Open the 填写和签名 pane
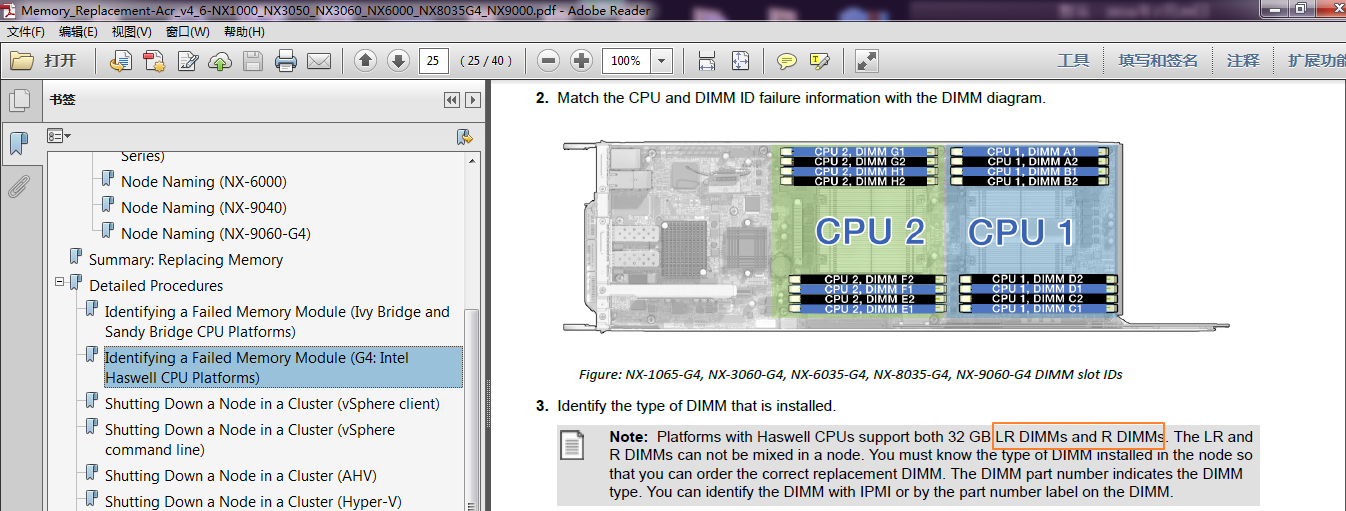The width and height of the screenshot is (1346, 511). pyautogui.click(x=1158, y=61)
